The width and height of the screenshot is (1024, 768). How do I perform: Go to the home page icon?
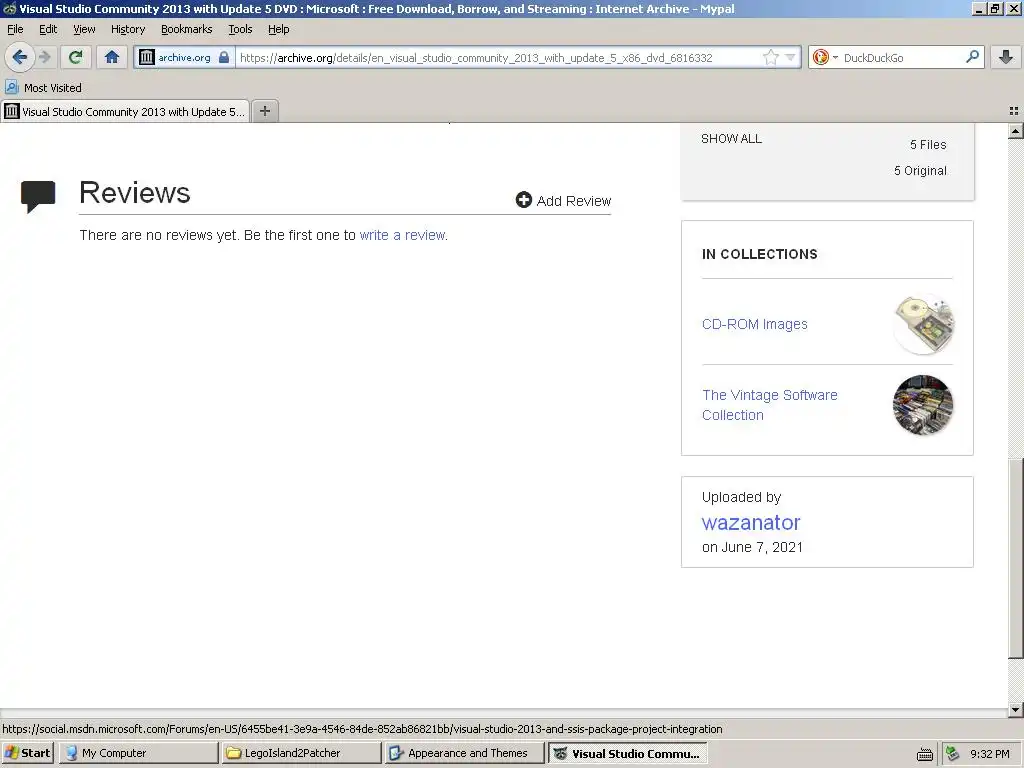pos(112,57)
